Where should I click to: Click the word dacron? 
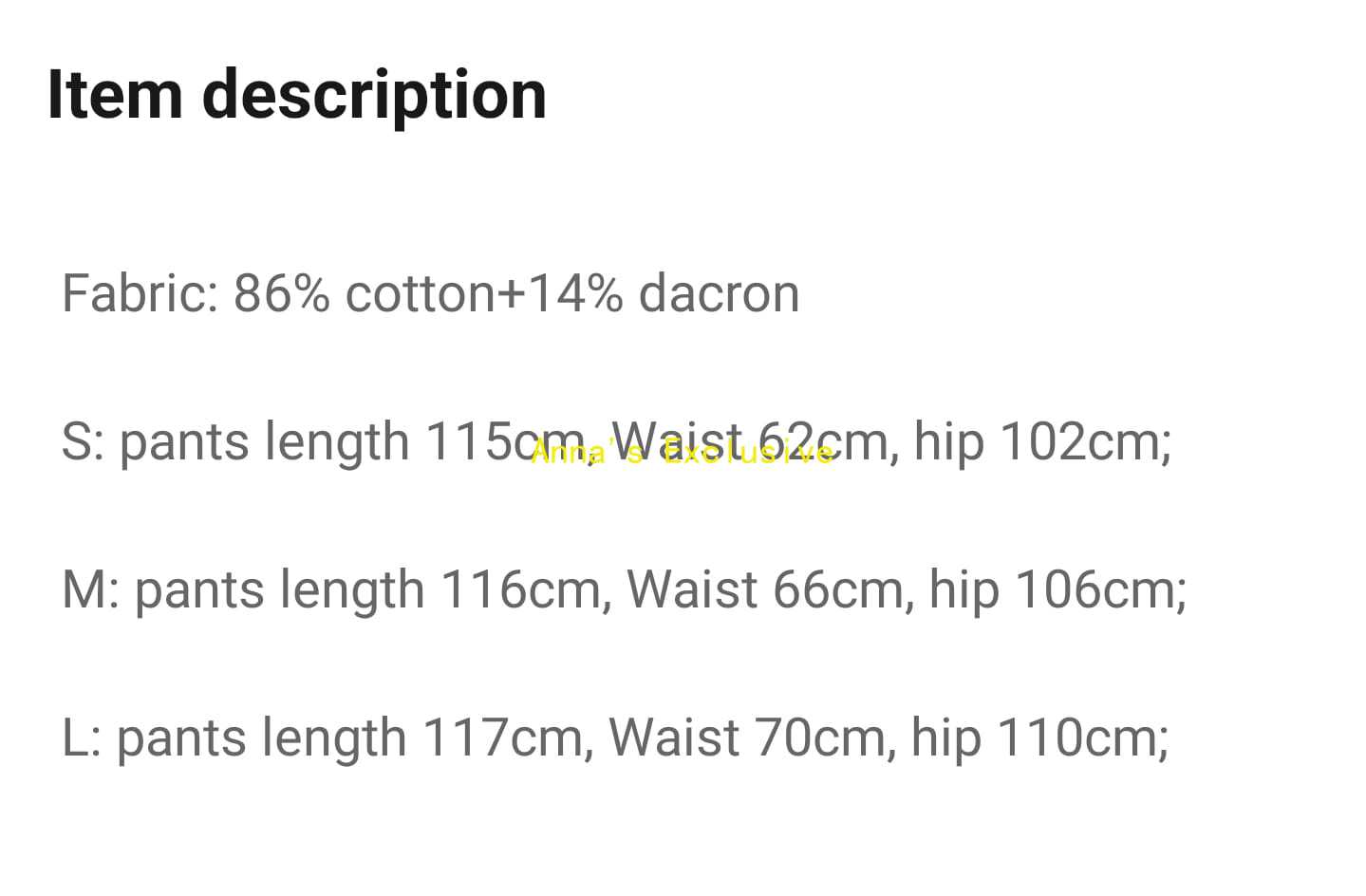pyautogui.click(x=719, y=292)
